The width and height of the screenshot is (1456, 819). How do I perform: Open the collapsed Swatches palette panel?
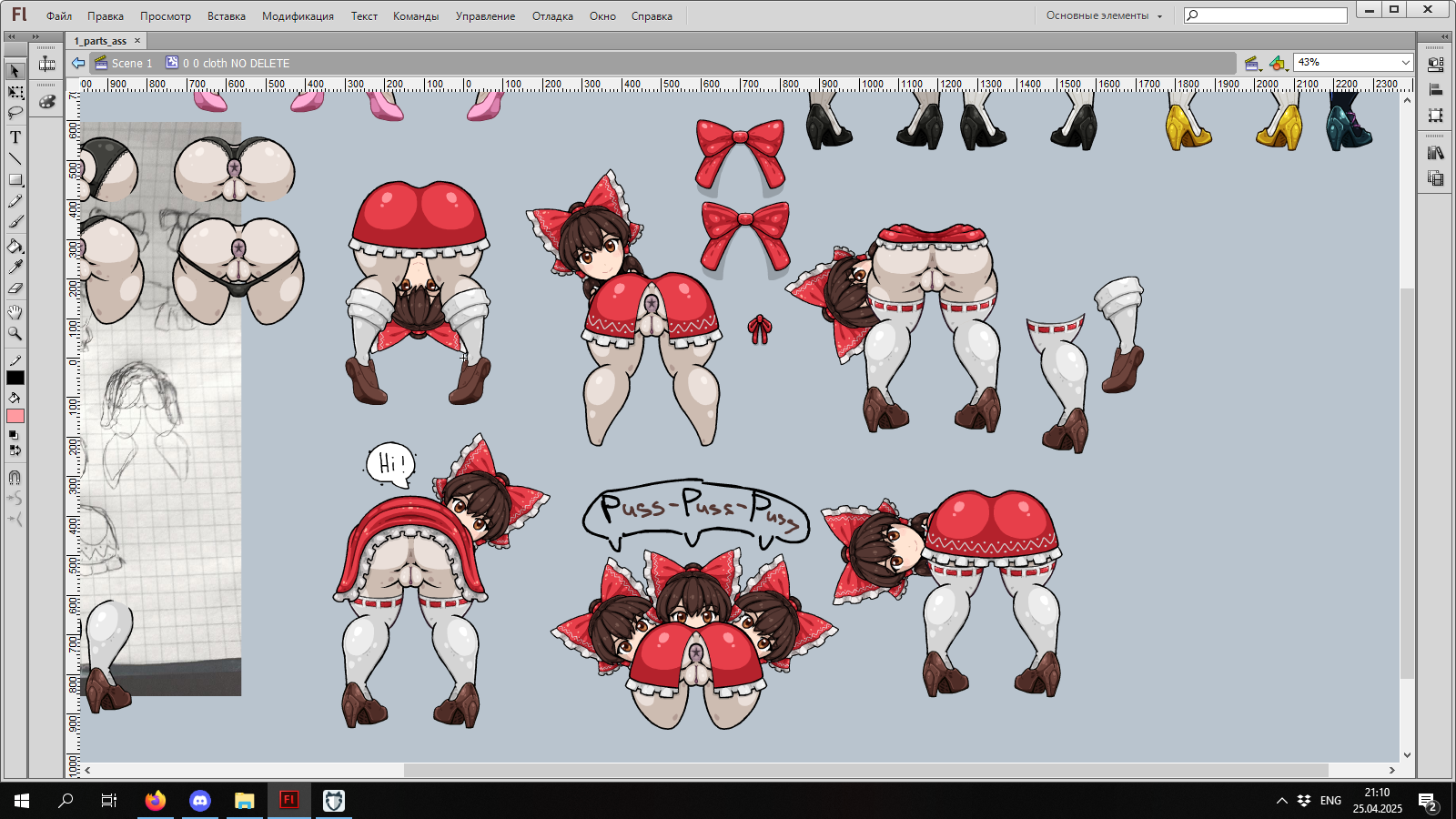coord(47,101)
